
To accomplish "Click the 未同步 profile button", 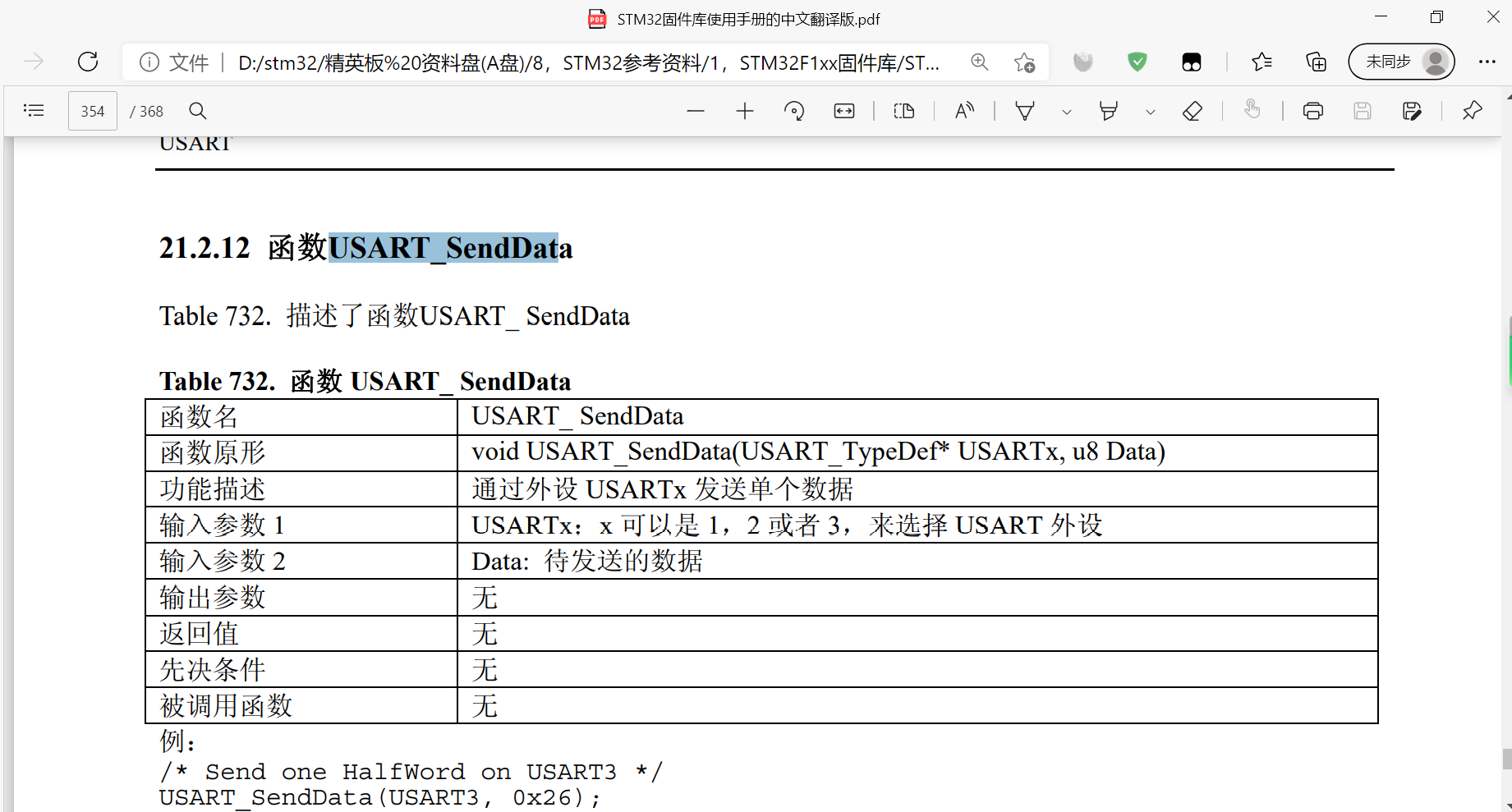I will point(1401,62).
